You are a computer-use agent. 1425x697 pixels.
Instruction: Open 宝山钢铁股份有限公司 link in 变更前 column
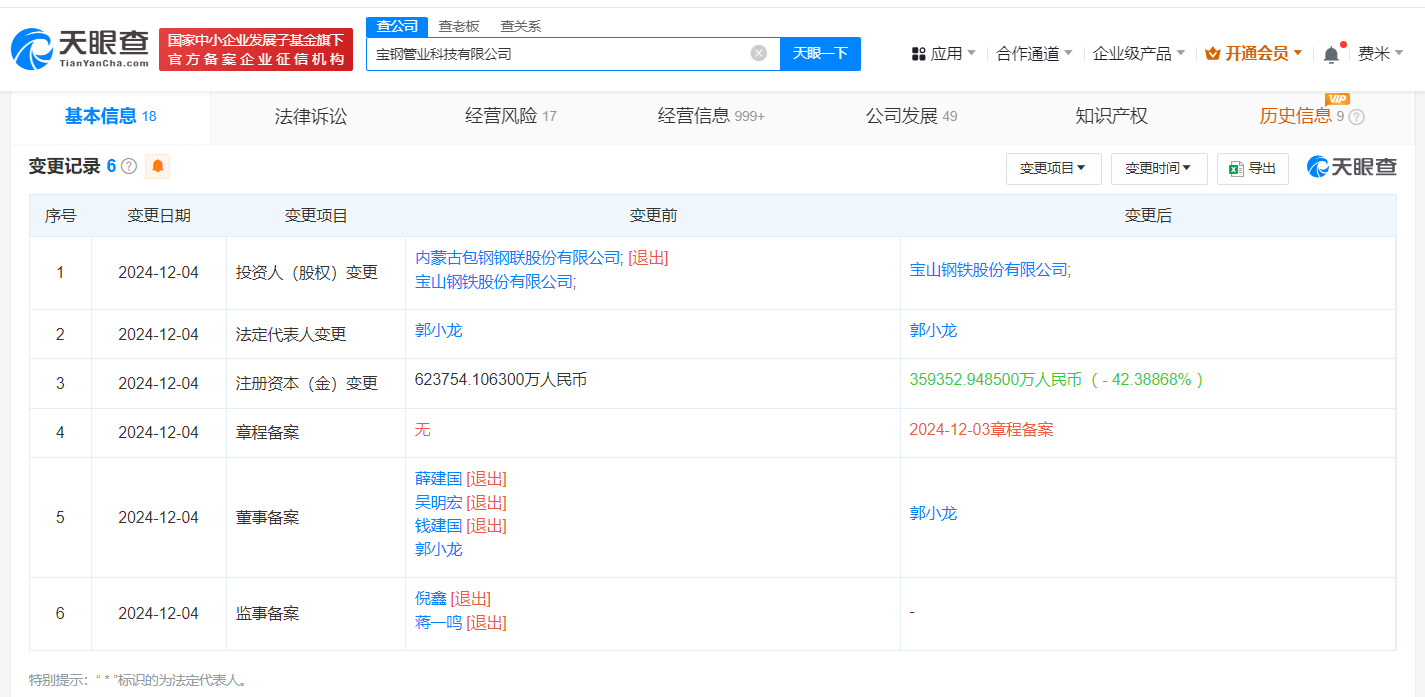pos(494,282)
